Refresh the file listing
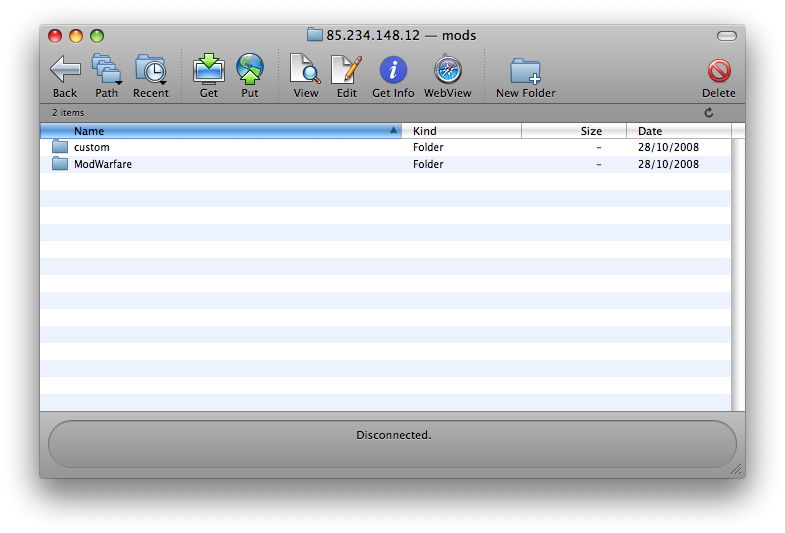The height and width of the screenshot is (533, 785). point(709,113)
